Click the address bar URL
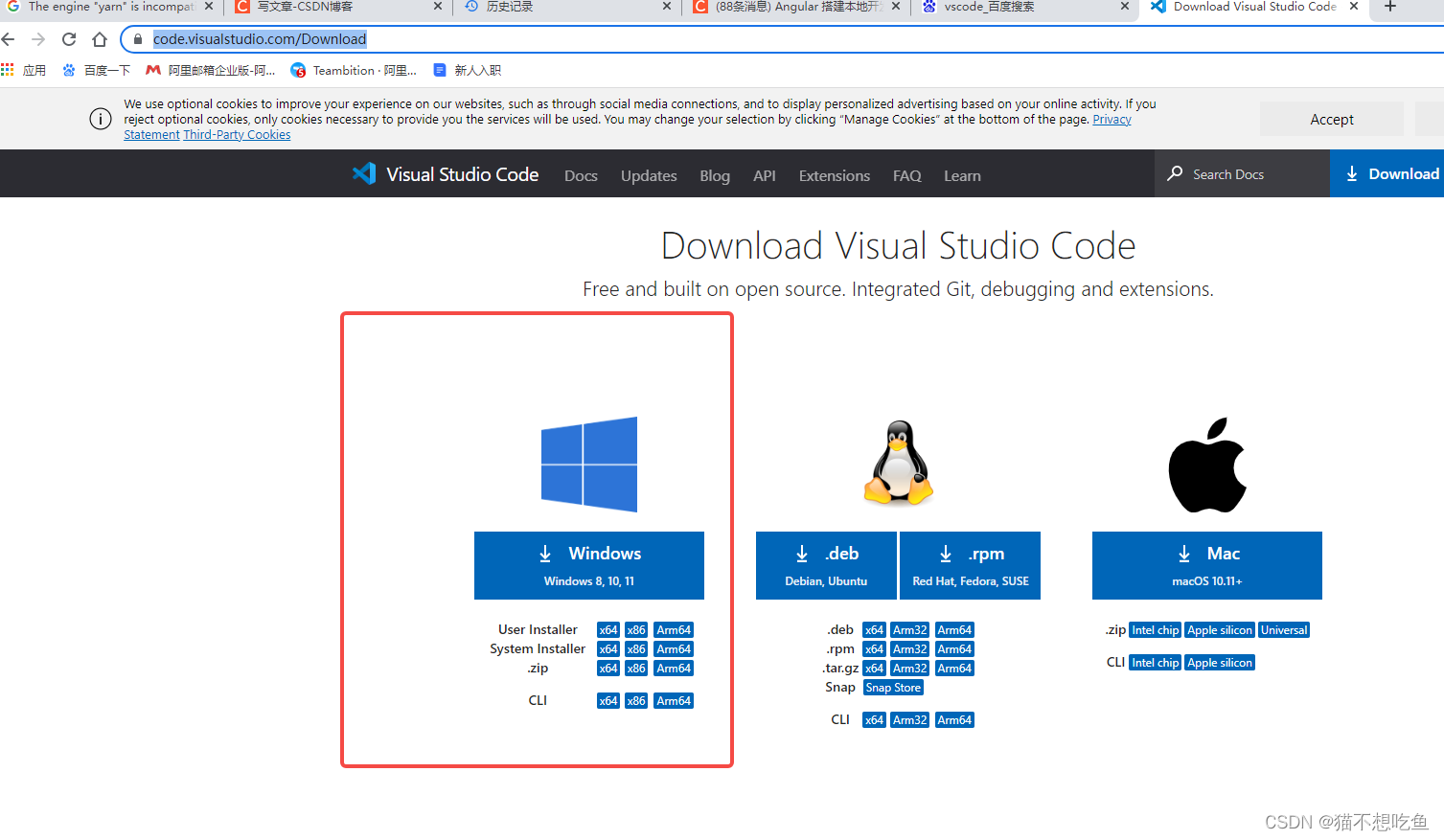Image resolution: width=1444 pixels, height=840 pixels. pyautogui.click(x=260, y=39)
